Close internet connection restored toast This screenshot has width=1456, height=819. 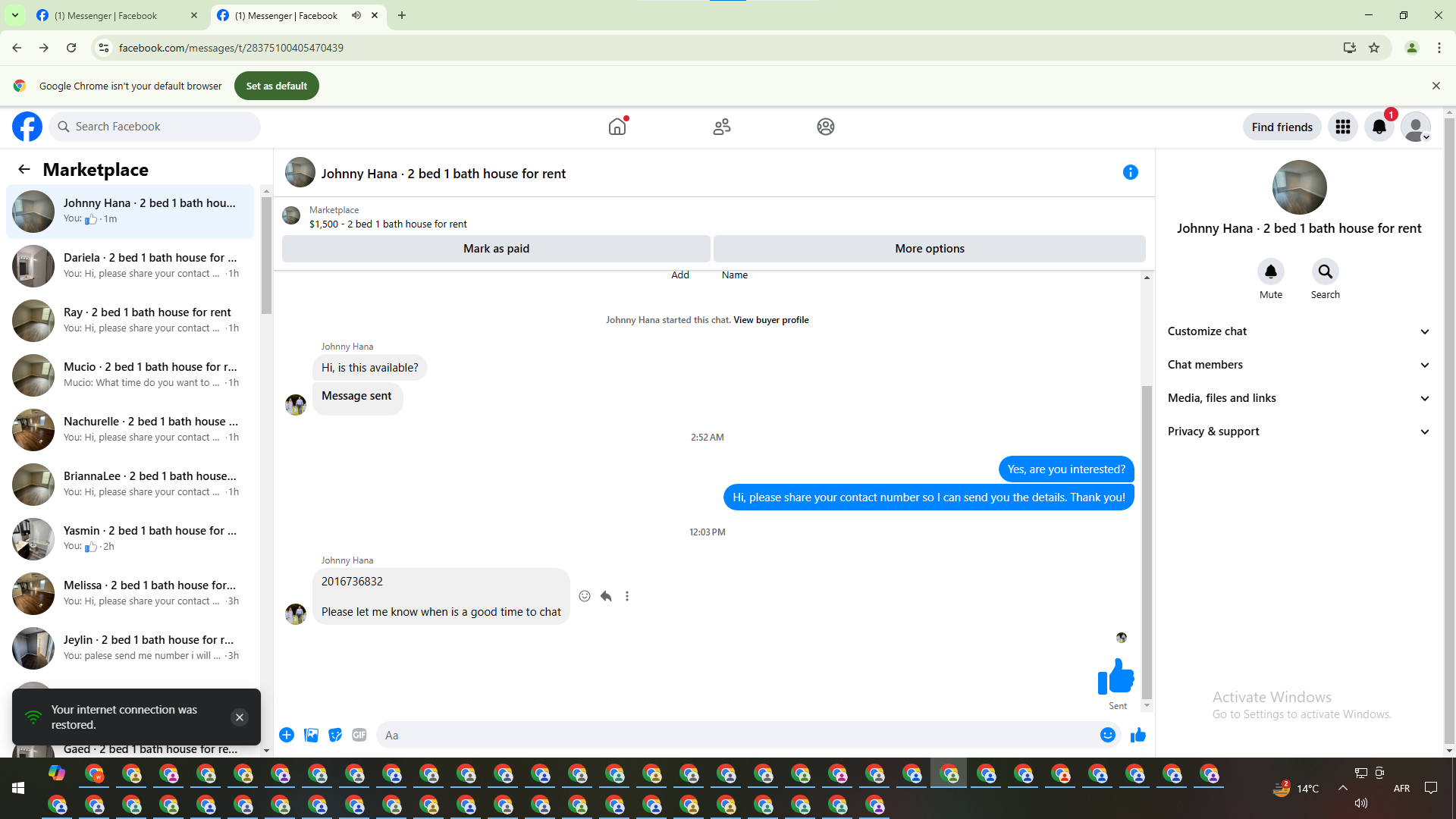click(240, 717)
